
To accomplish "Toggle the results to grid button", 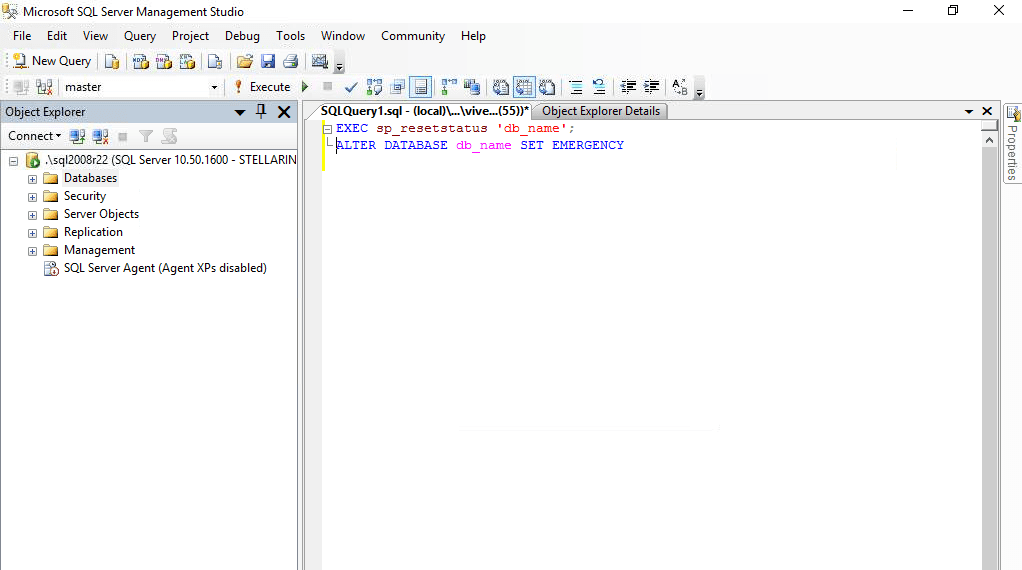I will [524, 87].
